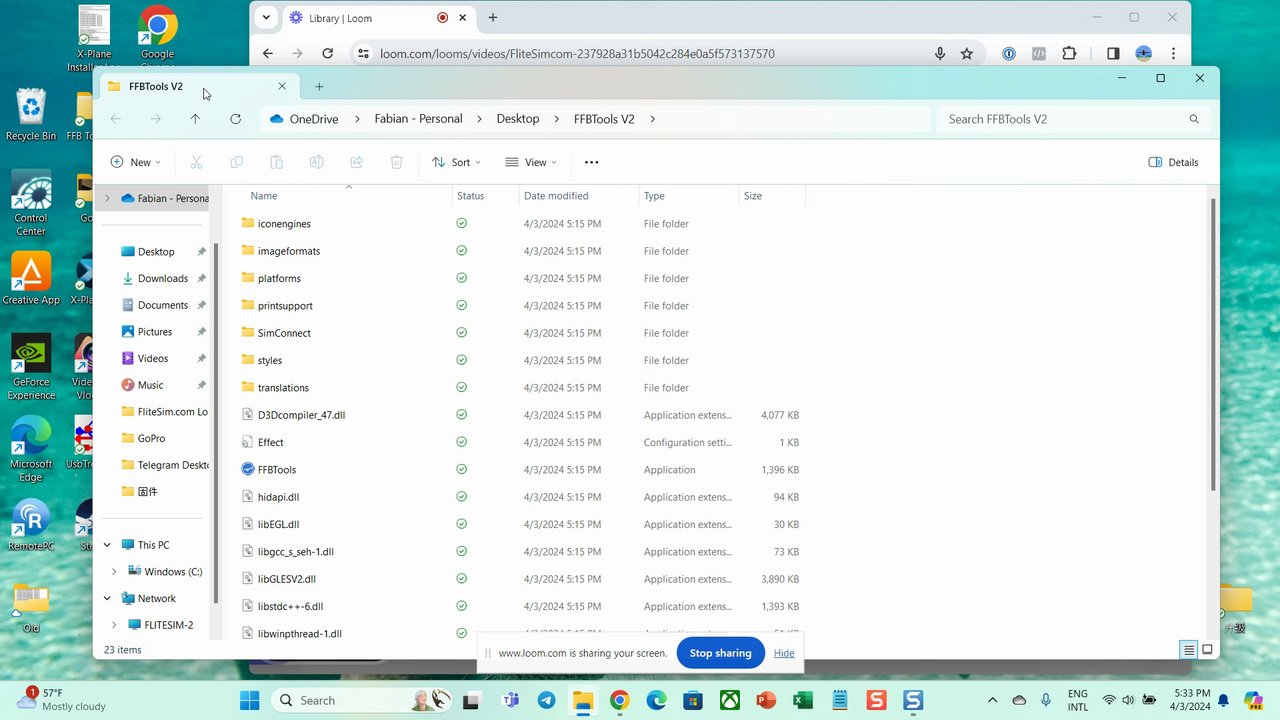Open the FFBTools application file
Screen dimensions: 1280x720
click(x=277, y=469)
